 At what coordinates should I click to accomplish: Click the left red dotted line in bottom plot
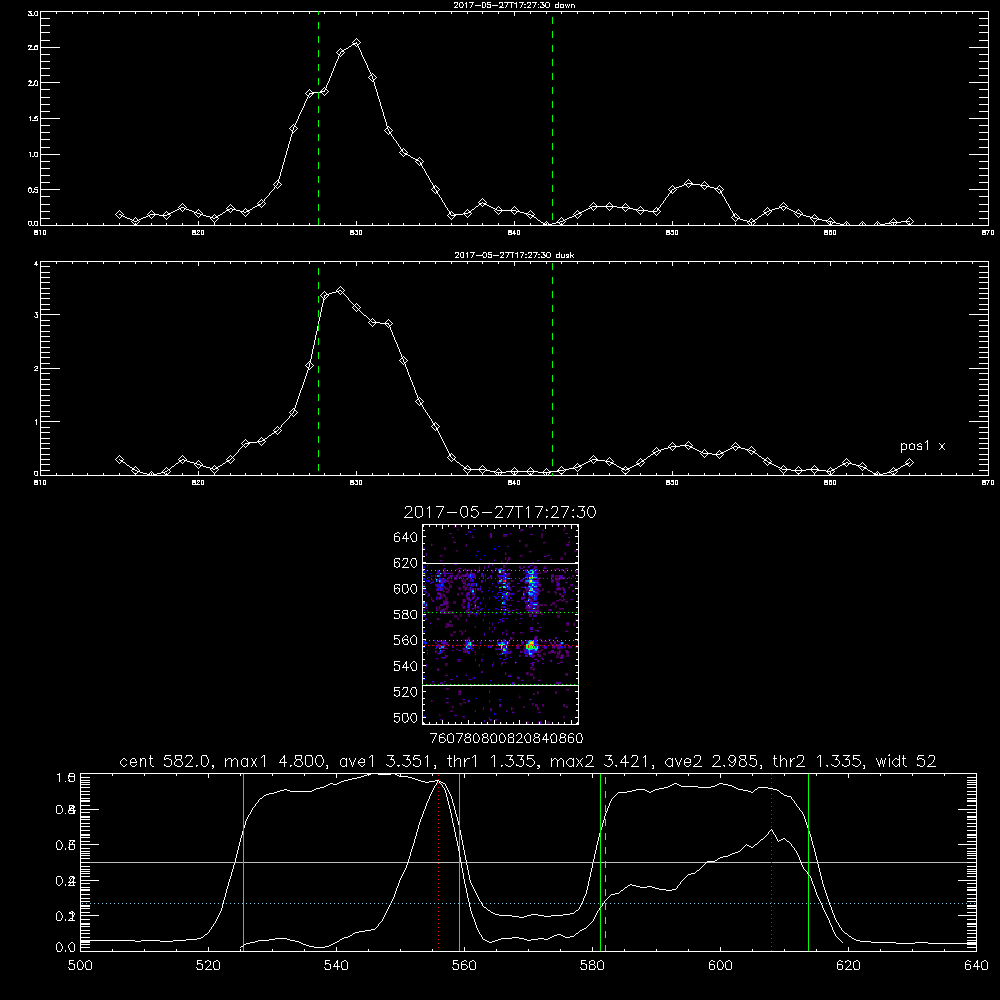tap(438, 862)
